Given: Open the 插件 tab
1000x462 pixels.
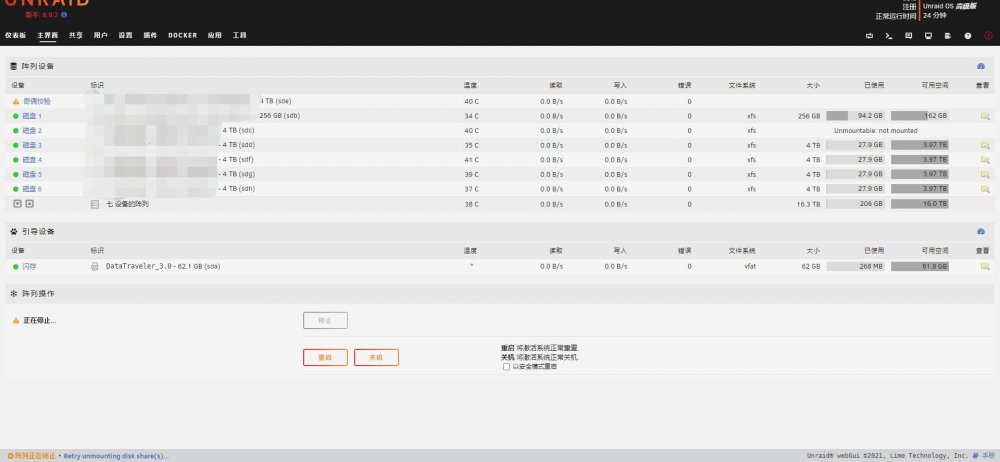Looking at the screenshot, I should pyautogui.click(x=150, y=36).
